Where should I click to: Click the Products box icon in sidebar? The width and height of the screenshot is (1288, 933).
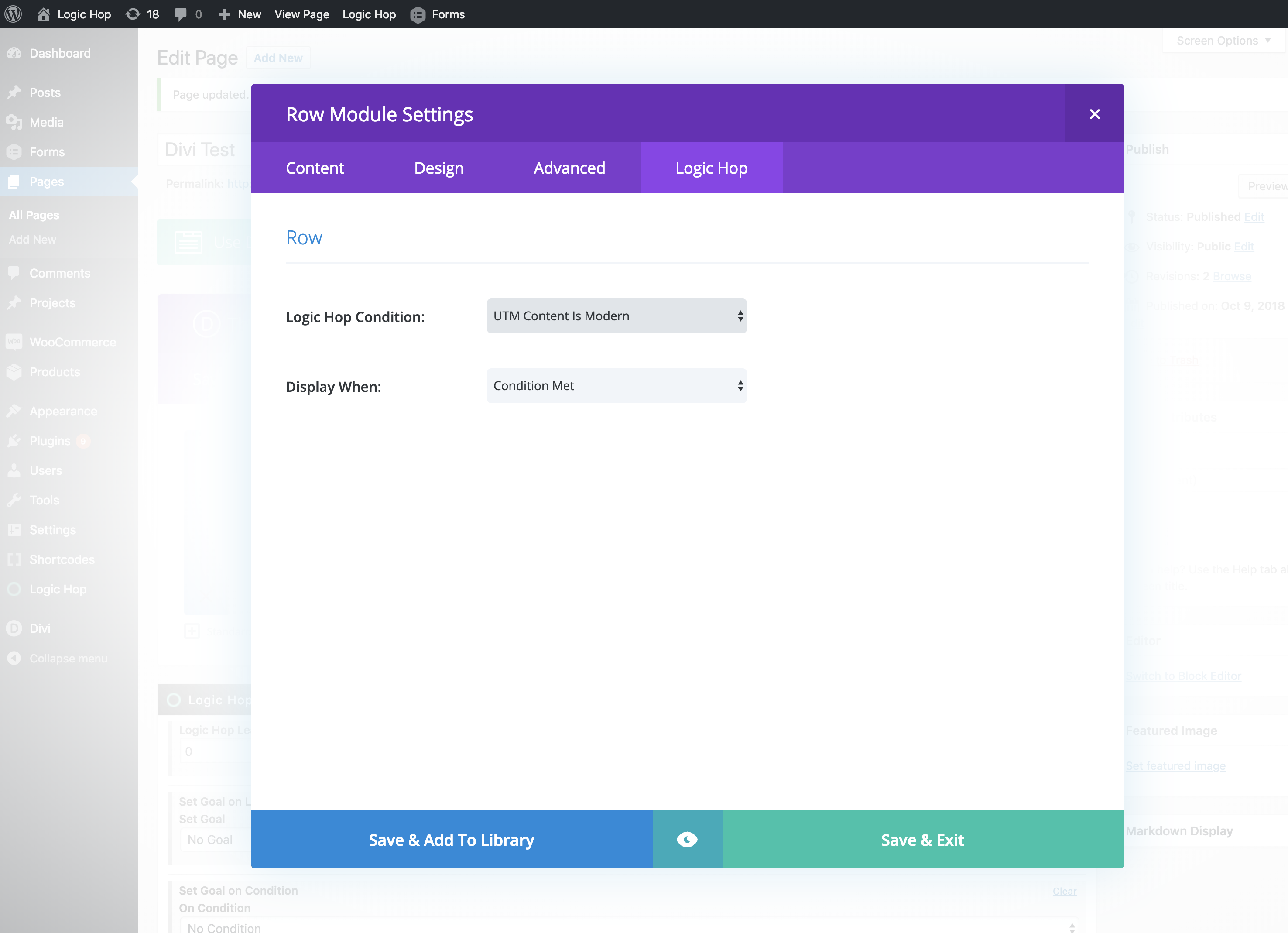click(x=14, y=372)
